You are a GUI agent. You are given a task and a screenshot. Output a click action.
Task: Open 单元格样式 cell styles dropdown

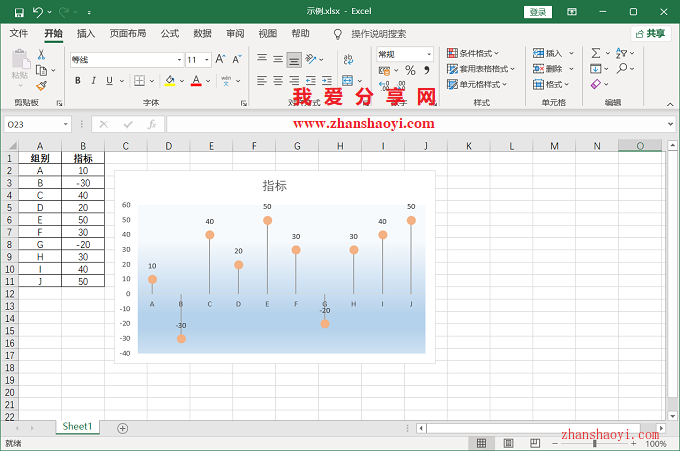pyautogui.click(x=477, y=84)
